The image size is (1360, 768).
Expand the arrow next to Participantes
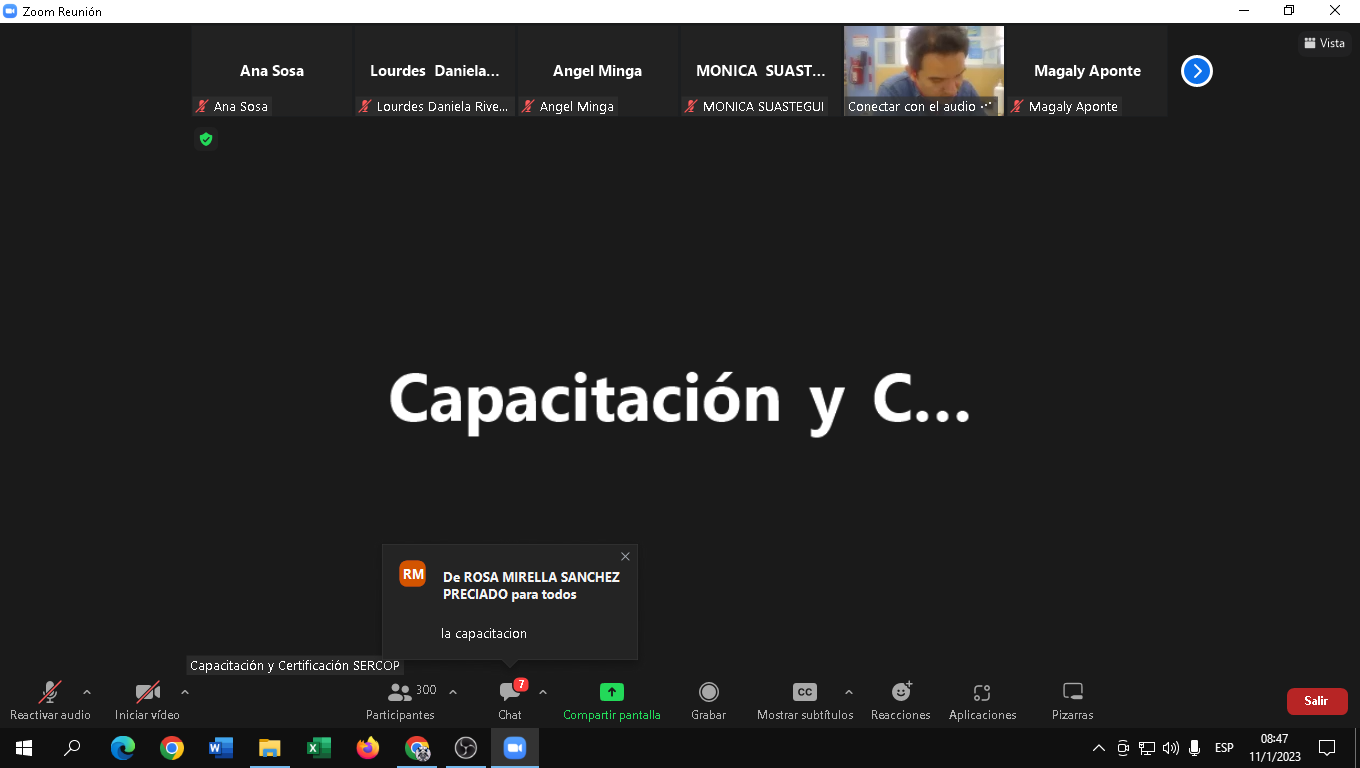(453, 692)
